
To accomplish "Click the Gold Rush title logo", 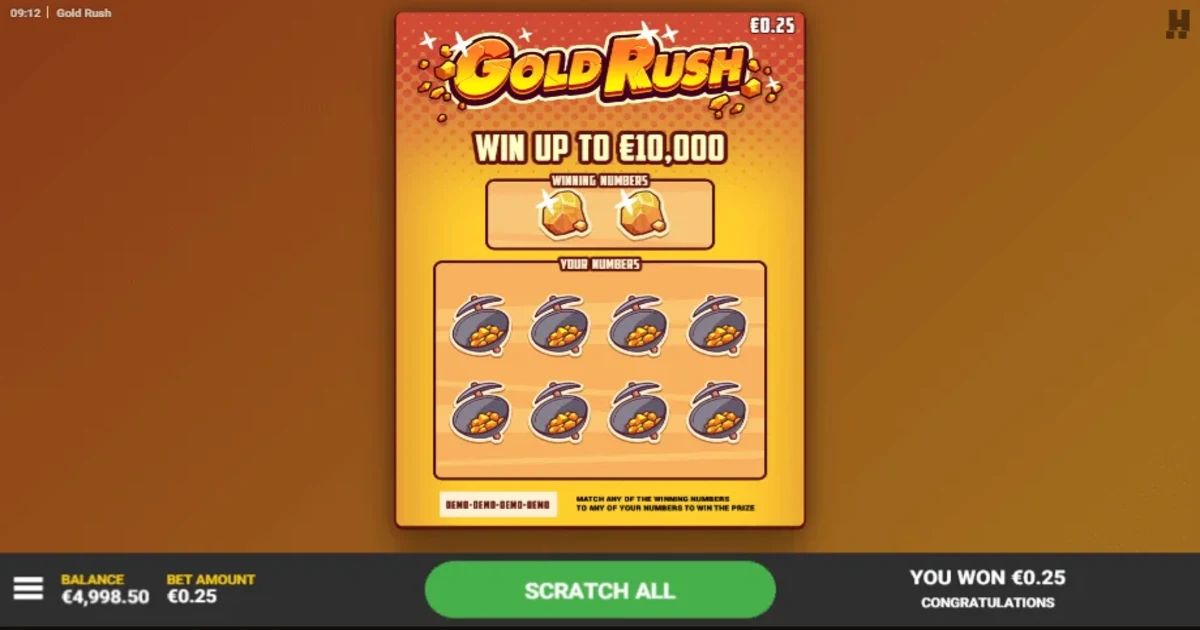I will 600,70.
